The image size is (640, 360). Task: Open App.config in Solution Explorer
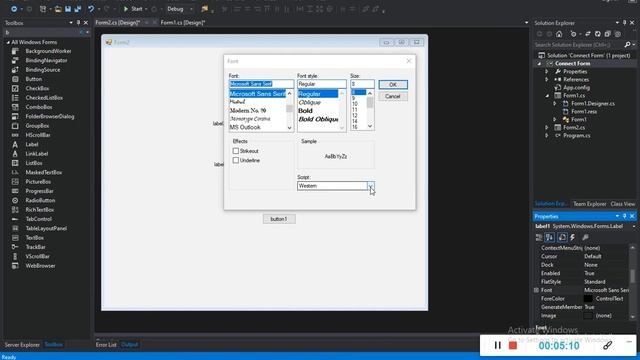(x=576, y=87)
